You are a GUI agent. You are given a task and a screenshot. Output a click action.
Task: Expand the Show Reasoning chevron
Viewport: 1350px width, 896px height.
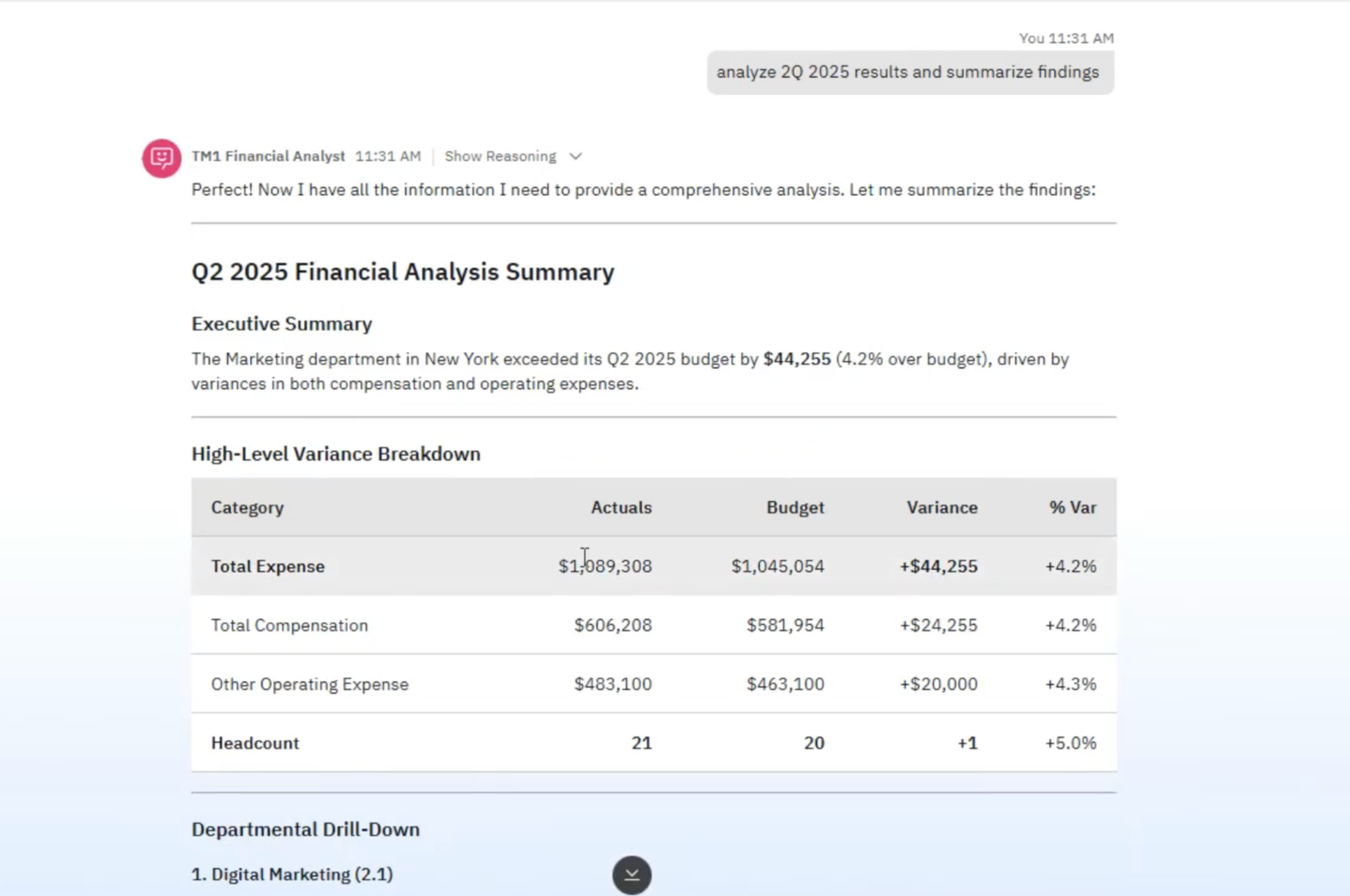tap(576, 156)
